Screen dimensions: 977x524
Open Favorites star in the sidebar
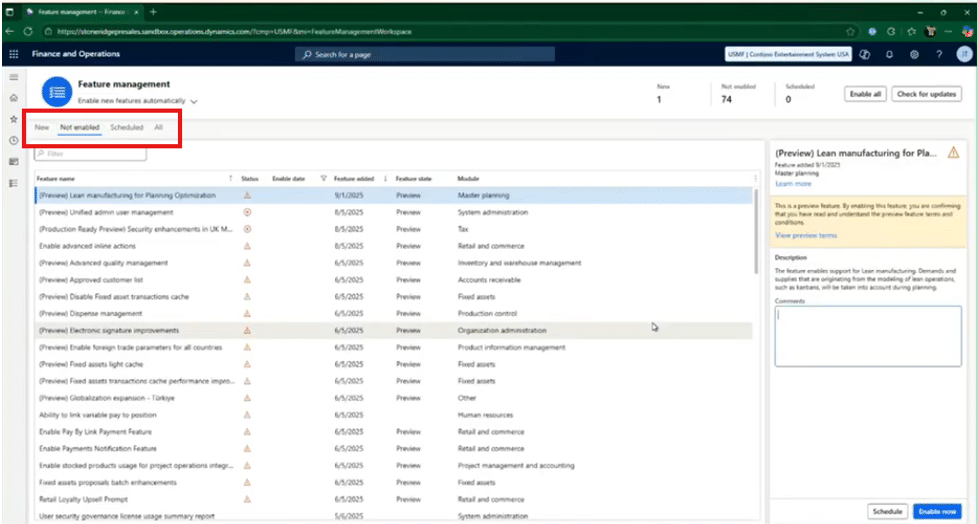pyautogui.click(x=14, y=119)
